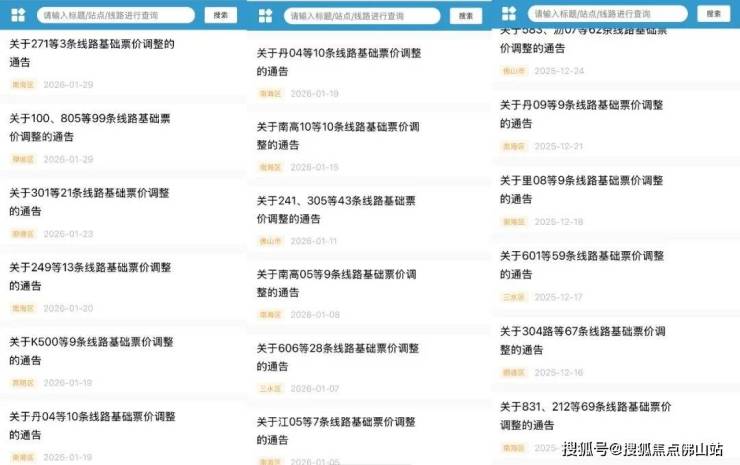The height and width of the screenshot is (465, 740).
Task: Open notice 关于241、305等43条线路基础票价调整的通告
Action: point(336,210)
